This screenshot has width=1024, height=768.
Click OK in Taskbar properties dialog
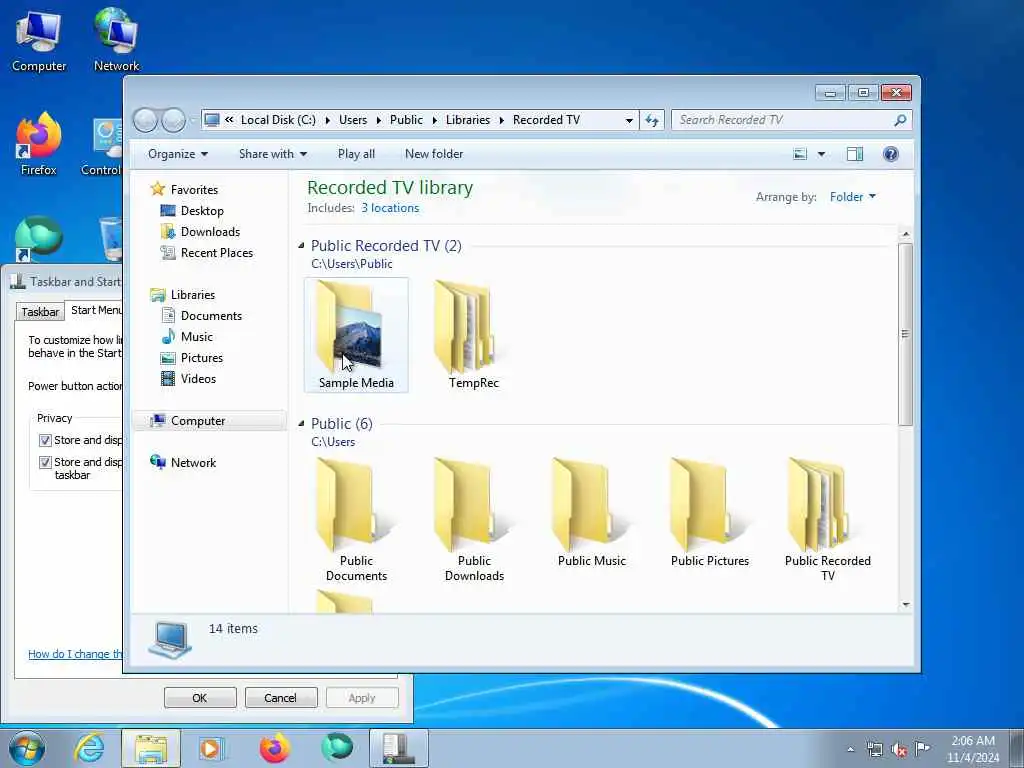pos(200,697)
